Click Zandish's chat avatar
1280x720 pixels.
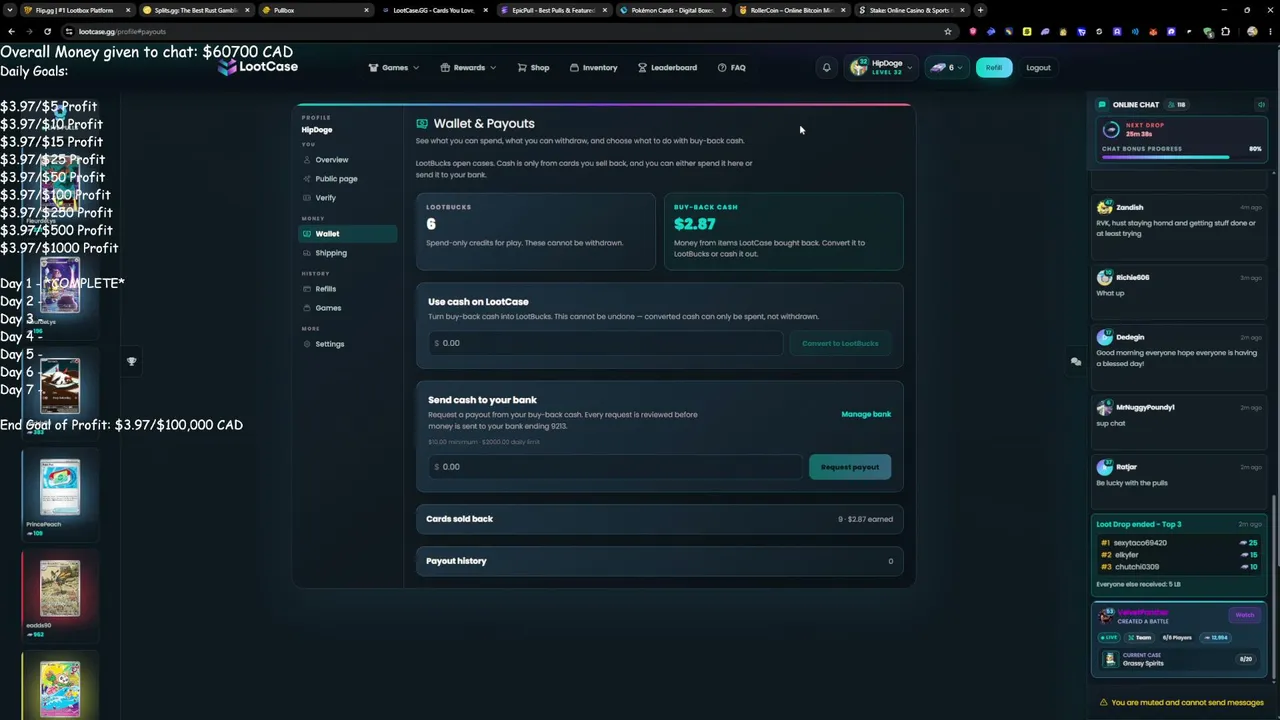point(1104,207)
